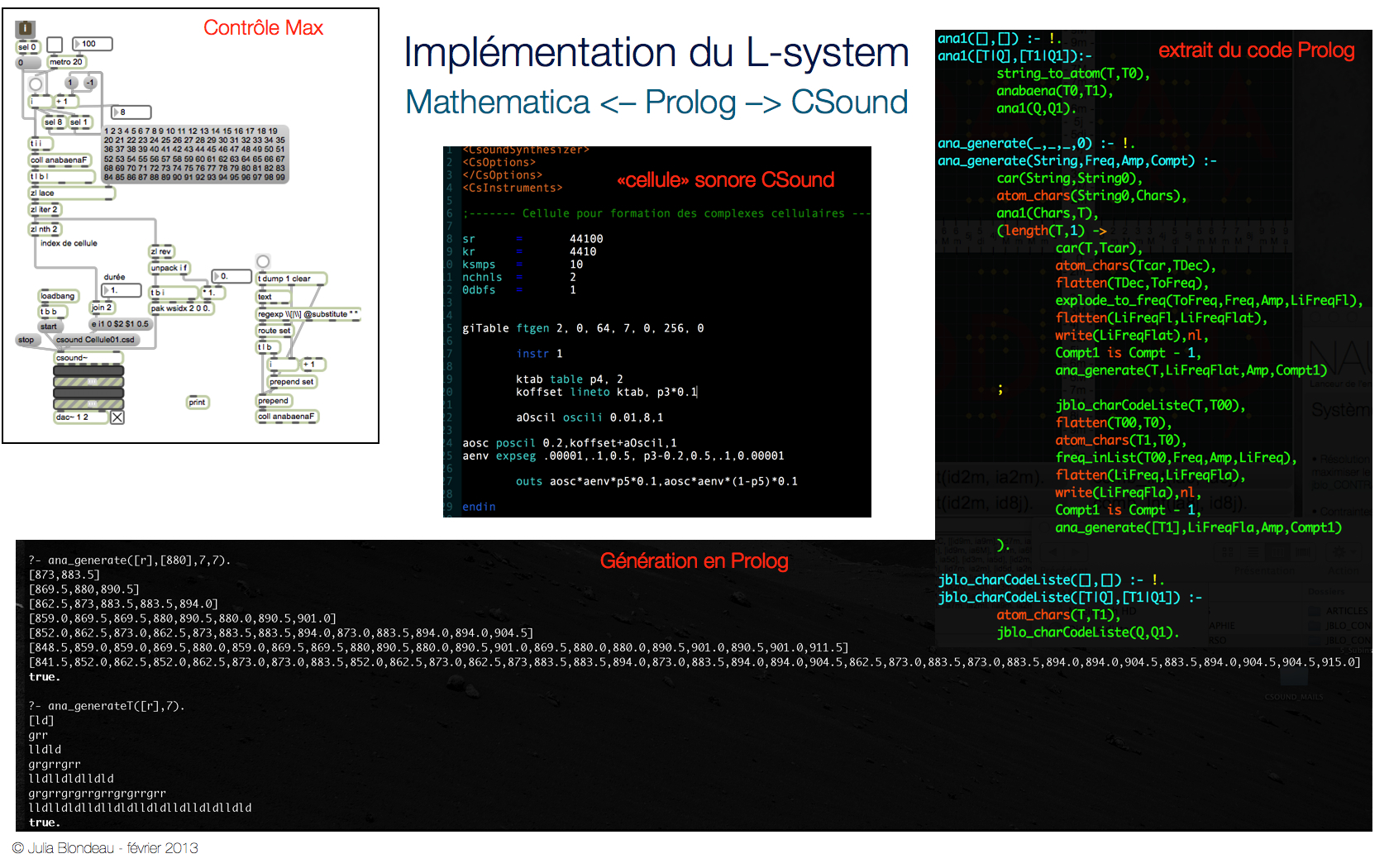Click the 'start' message box

(x=49, y=327)
